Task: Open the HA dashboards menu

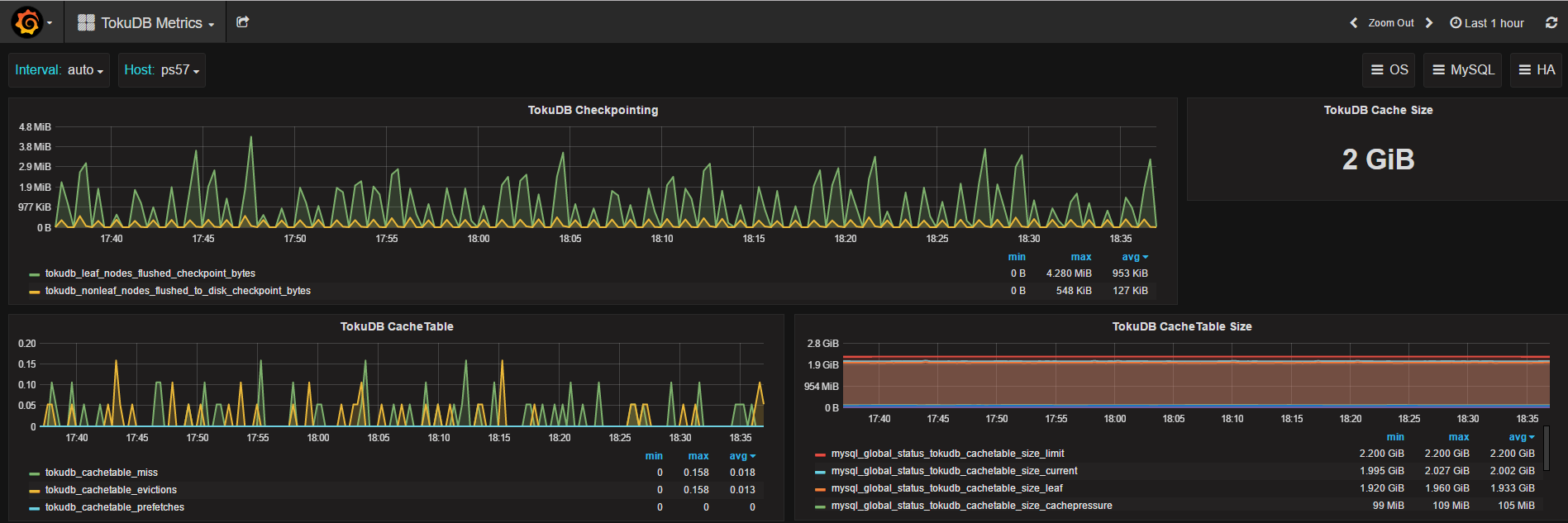Action: pos(1537,70)
